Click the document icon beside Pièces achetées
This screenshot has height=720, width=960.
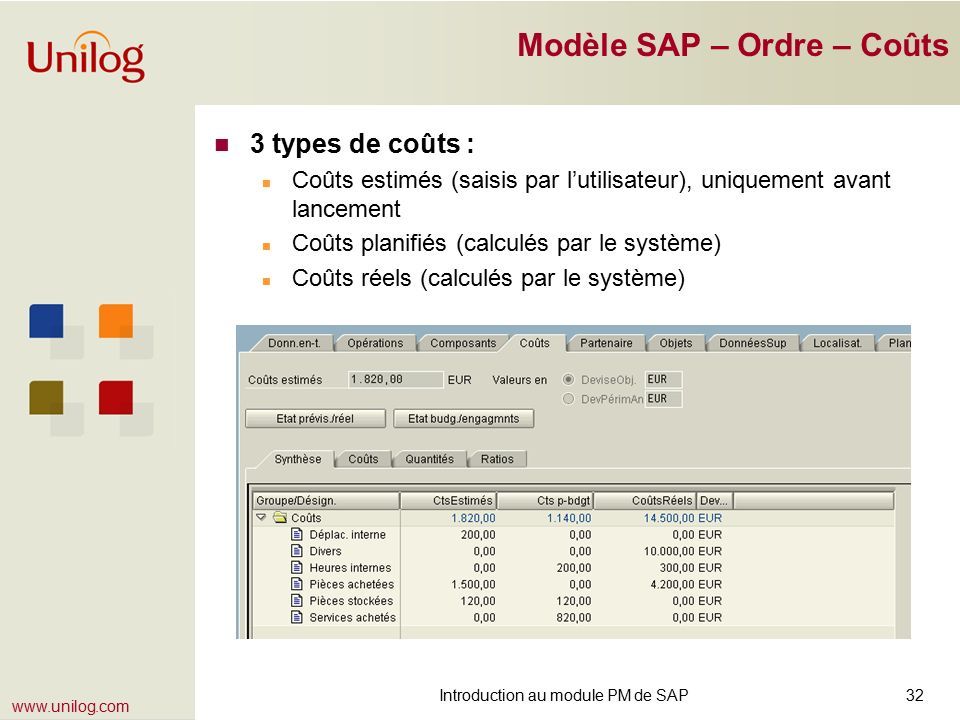point(297,584)
